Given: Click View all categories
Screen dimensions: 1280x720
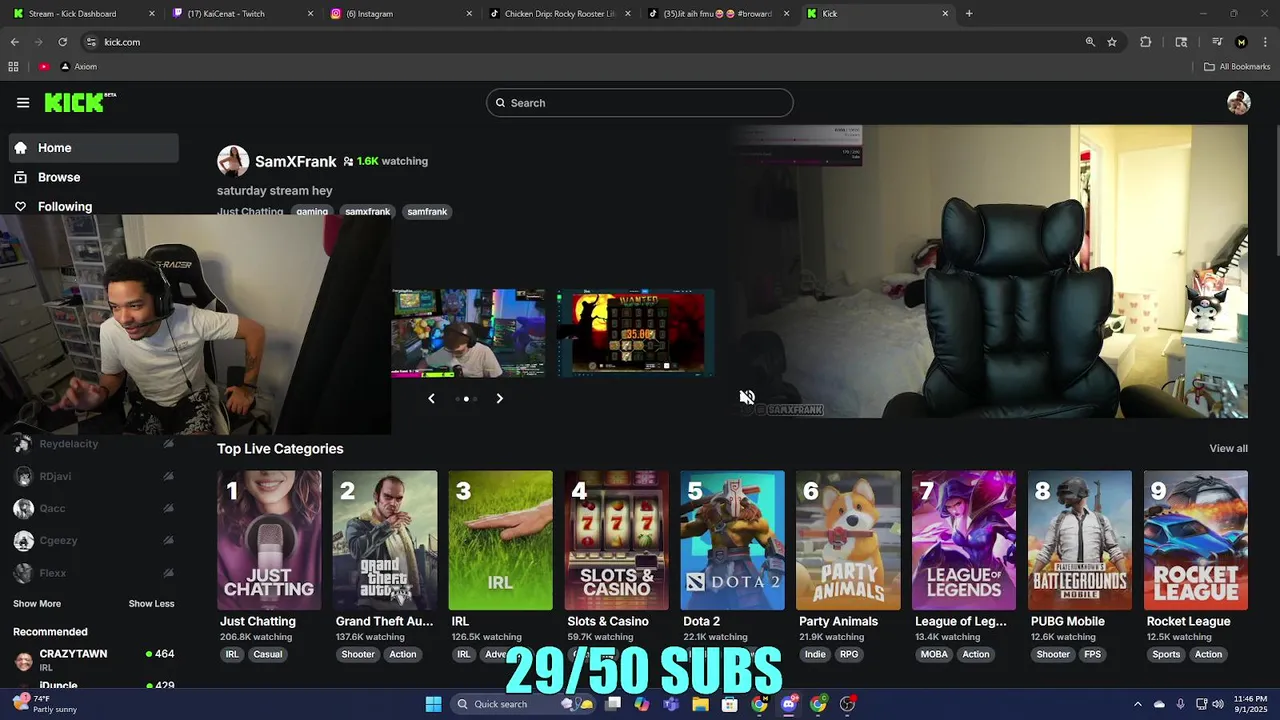Looking at the screenshot, I should click(1228, 449).
